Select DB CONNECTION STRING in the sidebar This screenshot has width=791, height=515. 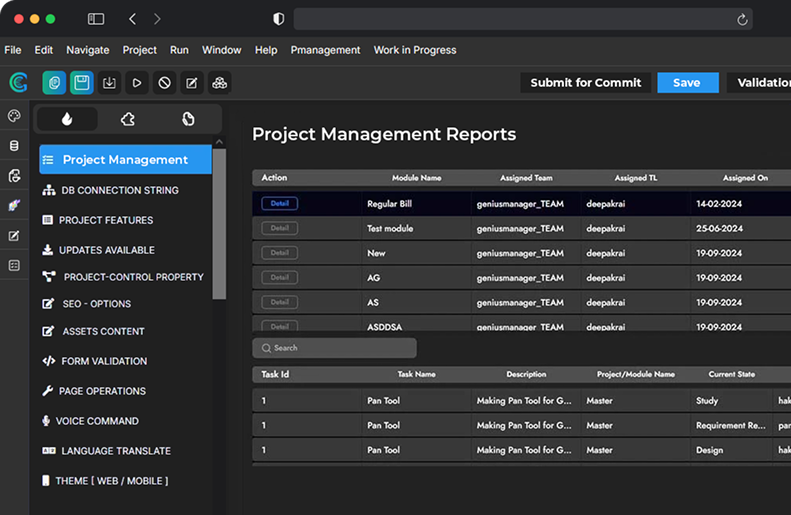120,190
